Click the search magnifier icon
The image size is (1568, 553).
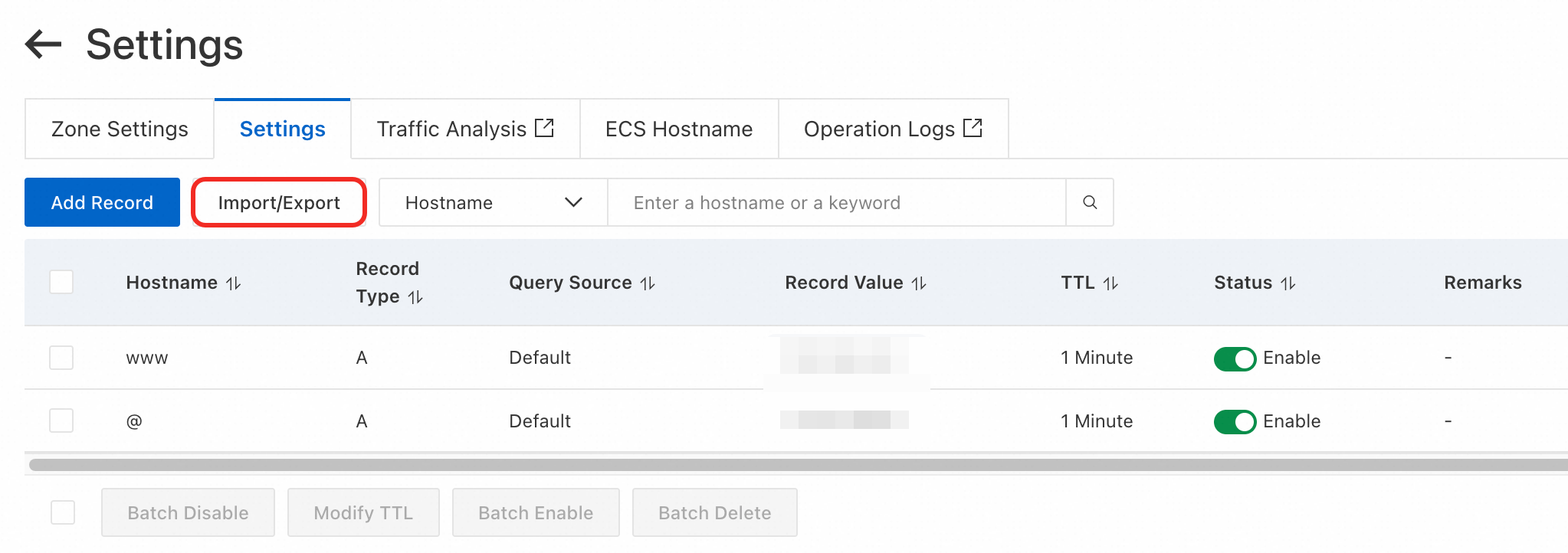(x=1089, y=202)
